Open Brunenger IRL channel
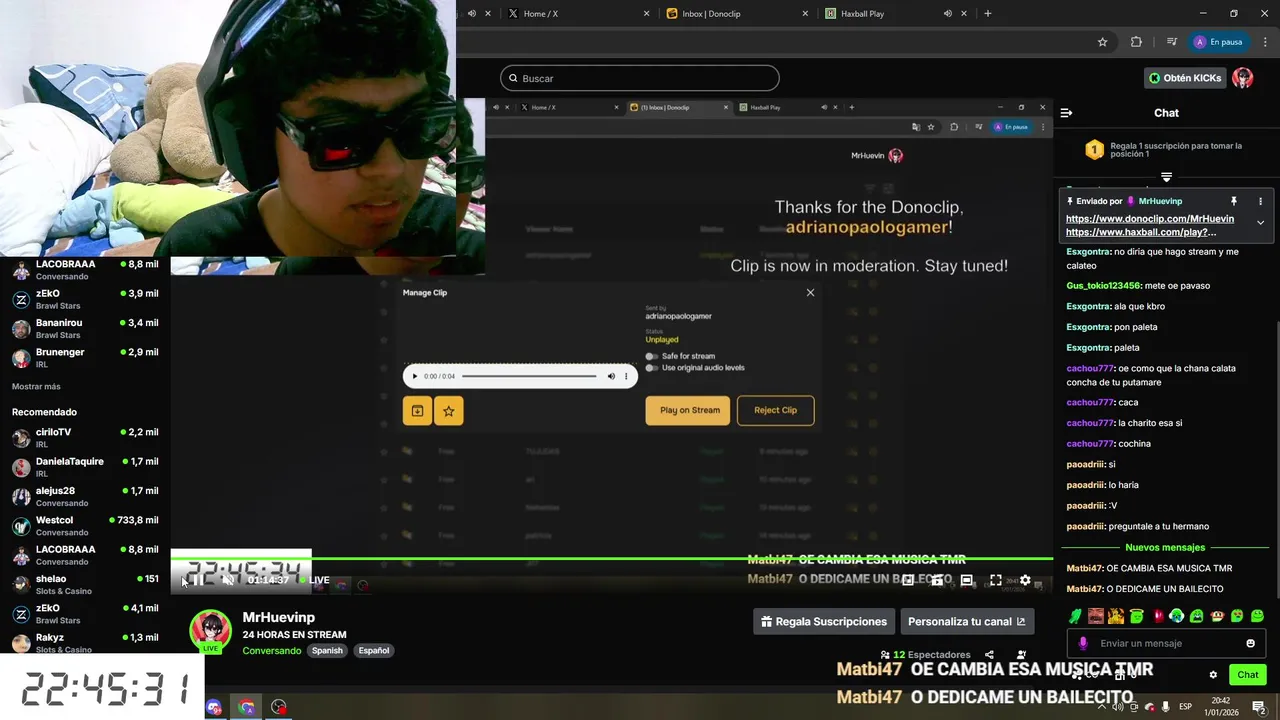Viewport: 1280px width, 720px height. click(x=85, y=358)
